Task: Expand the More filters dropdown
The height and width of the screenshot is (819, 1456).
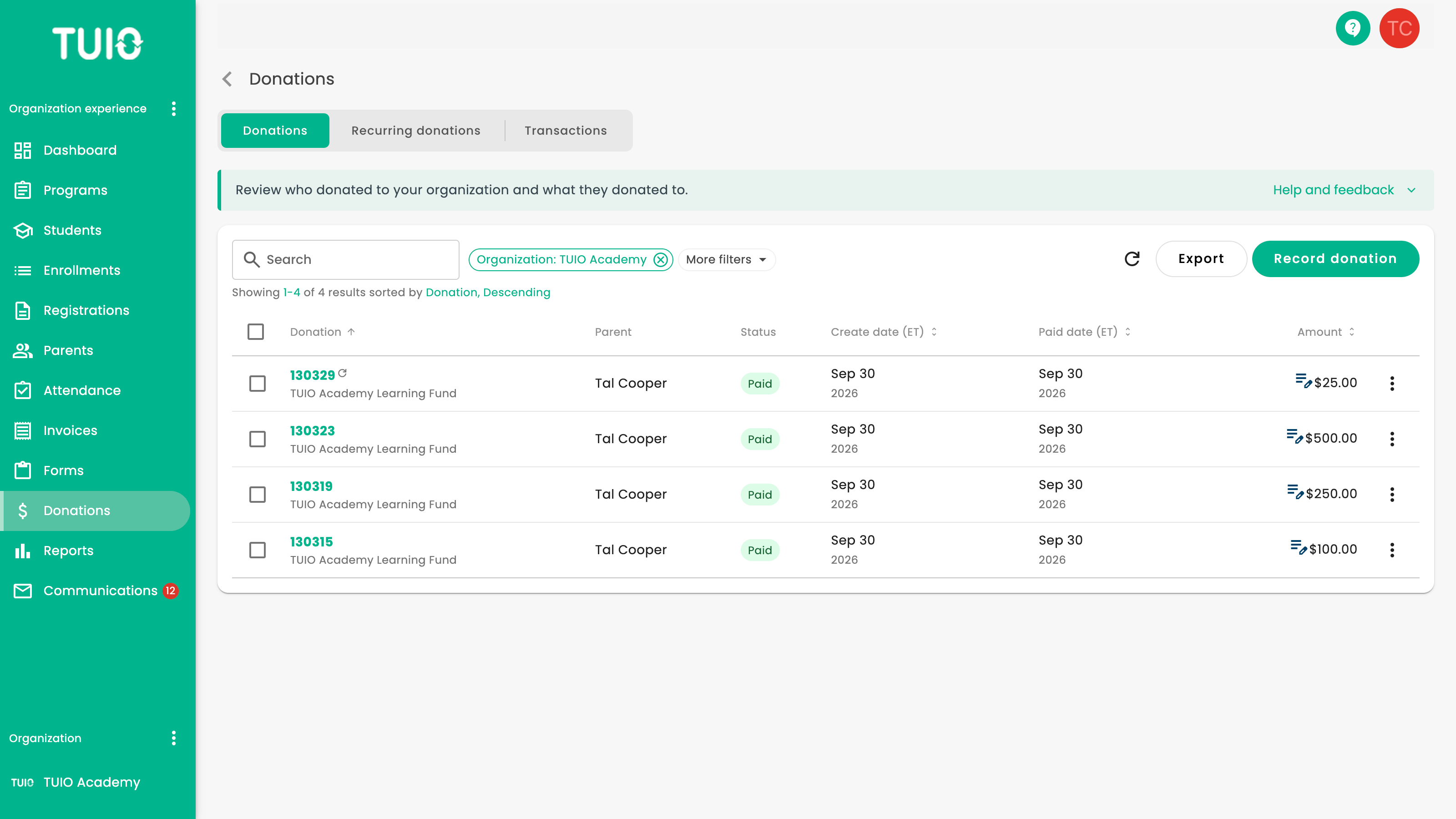Action: click(x=726, y=259)
